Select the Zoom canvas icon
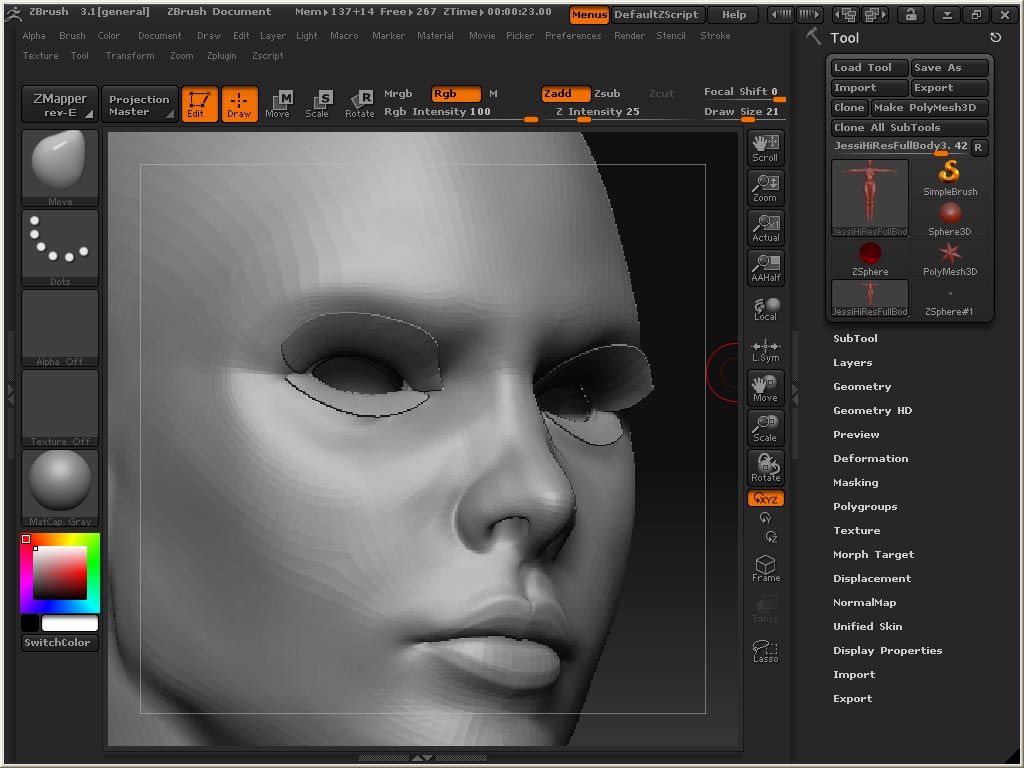 click(766, 187)
